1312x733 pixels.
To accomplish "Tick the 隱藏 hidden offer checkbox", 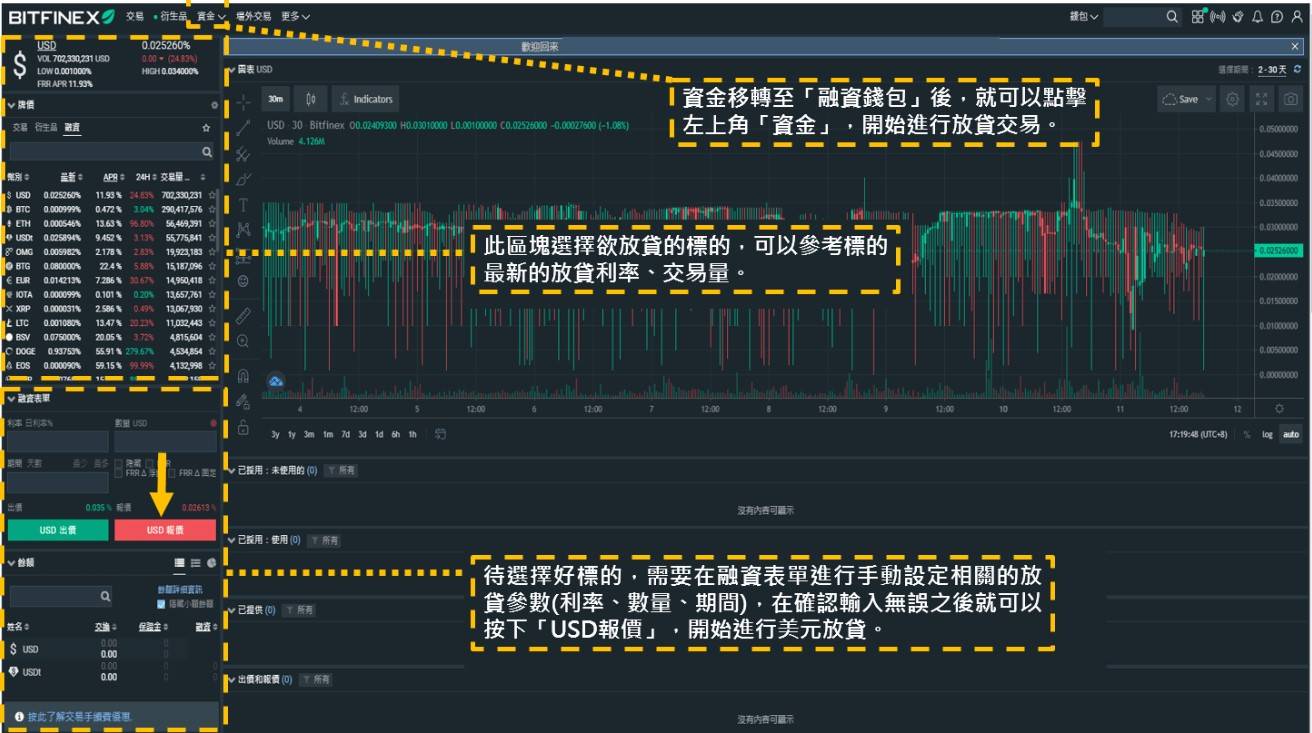I will 119,463.
